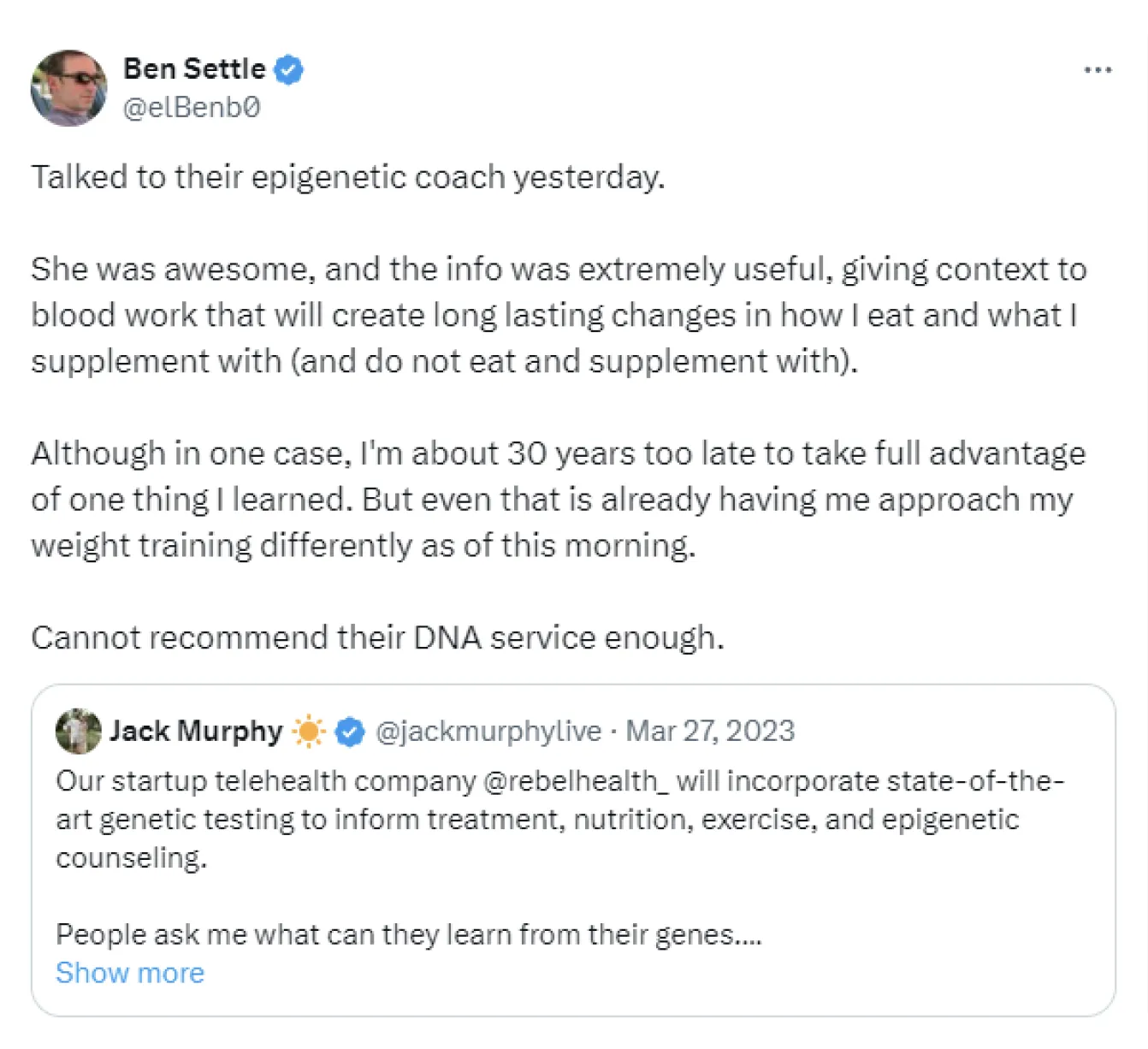
Task: Click "Cannot recommend their DNA service enough" text
Action: pyautogui.click(x=377, y=637)
